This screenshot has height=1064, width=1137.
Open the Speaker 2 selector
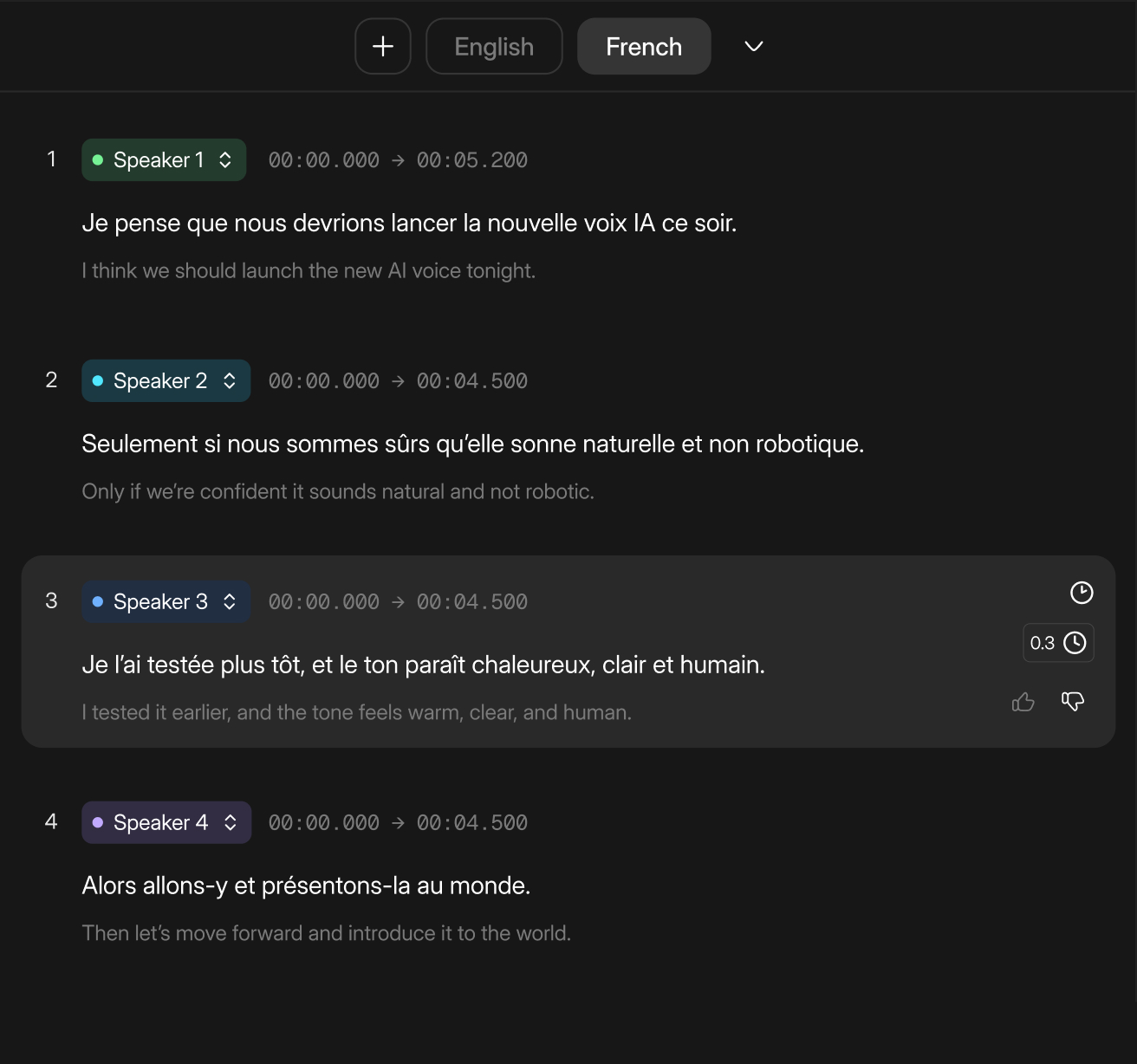pyautogui.click(x=166, y=380)
